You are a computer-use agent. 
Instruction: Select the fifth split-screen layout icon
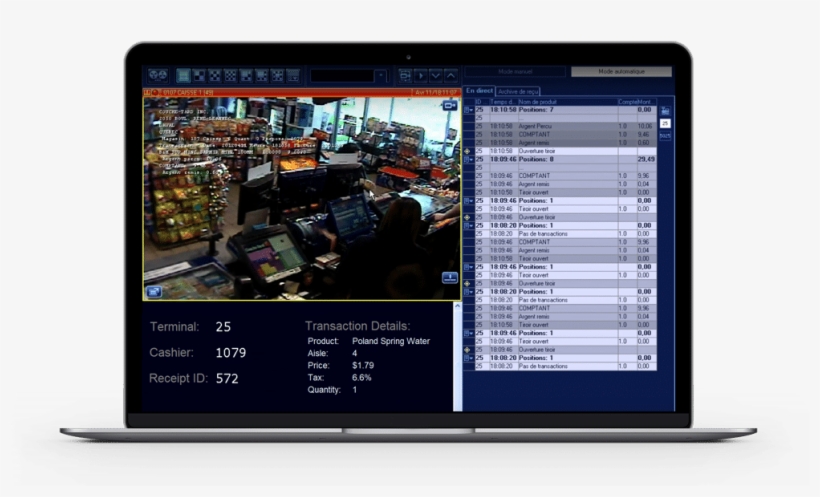[x=246, y=76]
